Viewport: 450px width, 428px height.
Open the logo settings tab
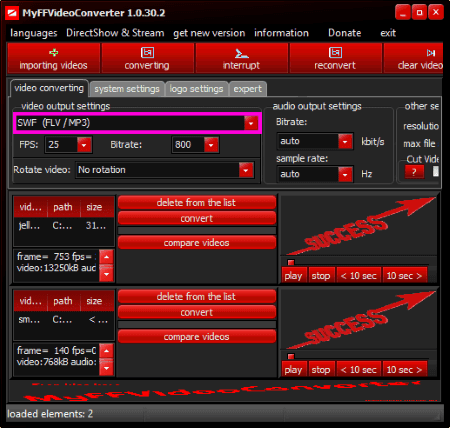click(196, 89)
